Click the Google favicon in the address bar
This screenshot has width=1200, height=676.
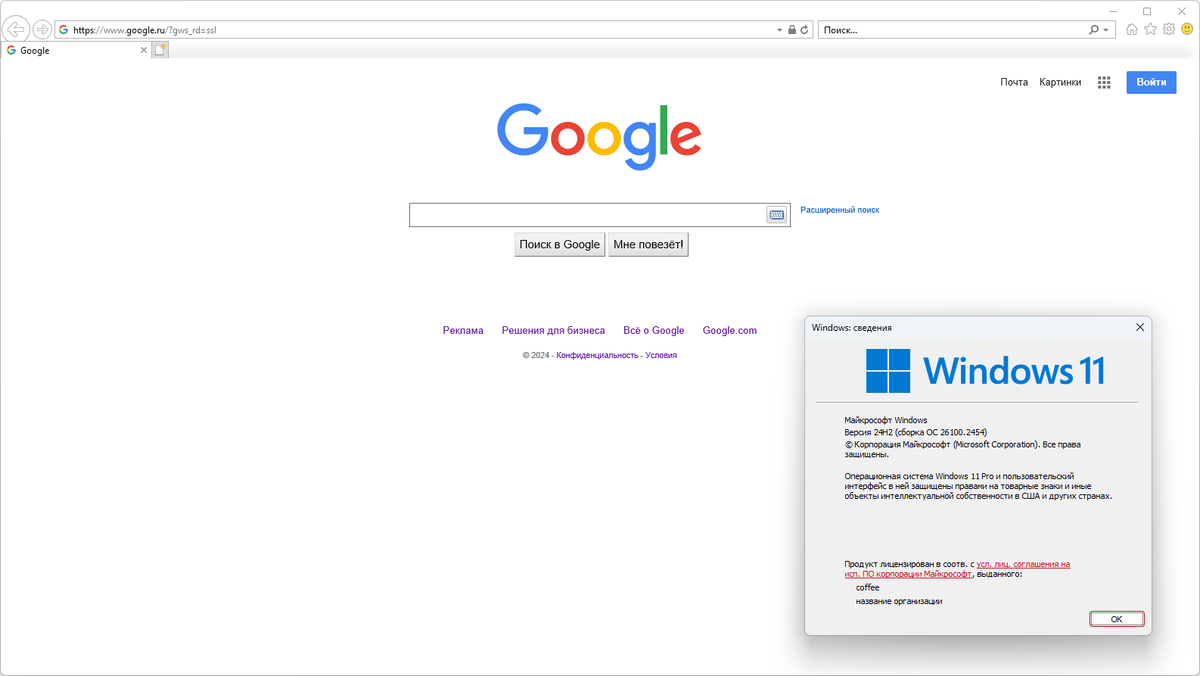(x=63, y=30)
